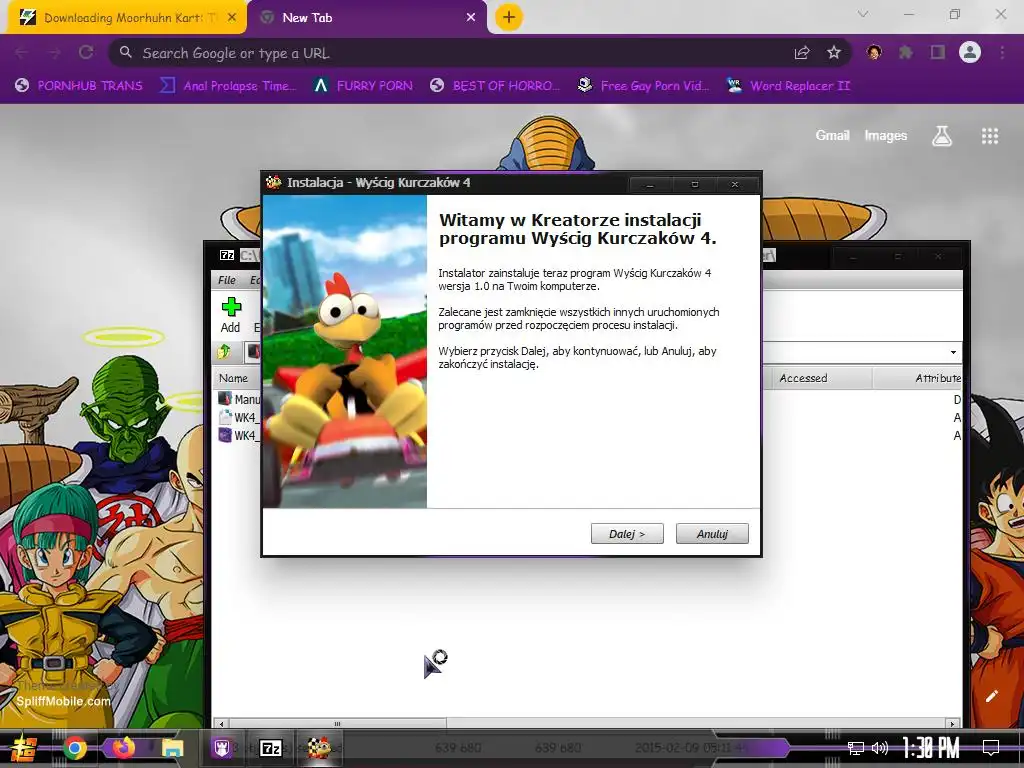Image resolution: width=1024 pixels, height=768 pixels.
Task: Sort by the Name column in 7-Zip
Action: click(x=233, y=378)
